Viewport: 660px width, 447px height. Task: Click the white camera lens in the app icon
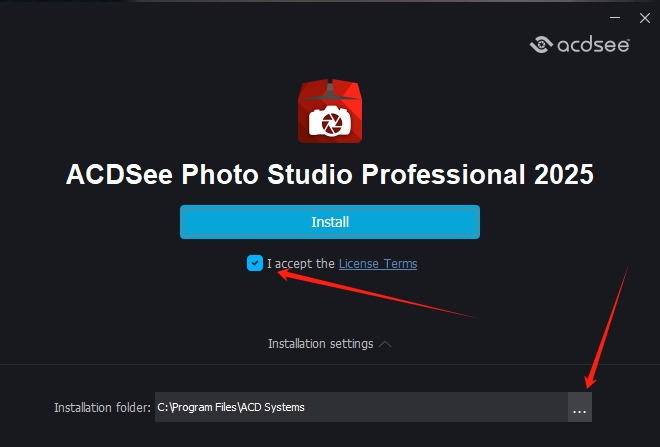pyautogui.click(x=329, y=122)
